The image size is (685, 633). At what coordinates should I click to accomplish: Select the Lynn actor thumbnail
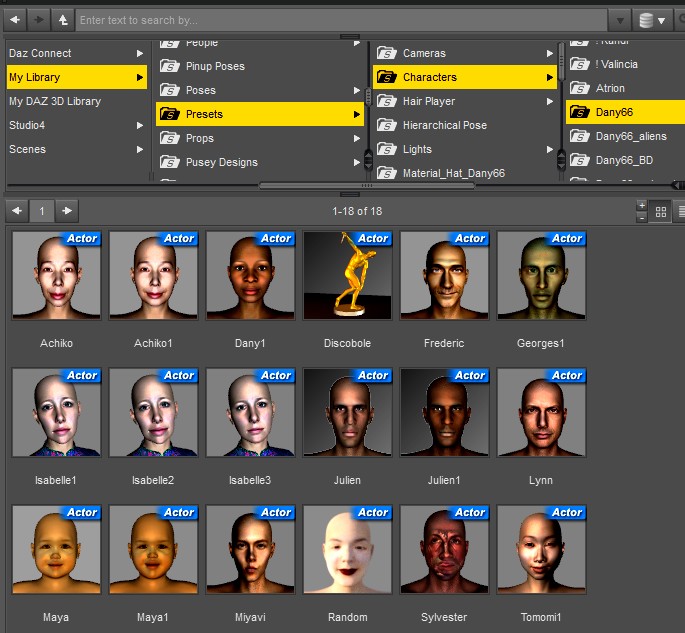[541, 412]
